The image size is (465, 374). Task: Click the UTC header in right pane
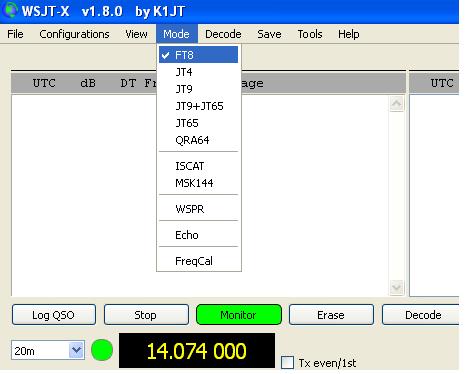point(442,83)
